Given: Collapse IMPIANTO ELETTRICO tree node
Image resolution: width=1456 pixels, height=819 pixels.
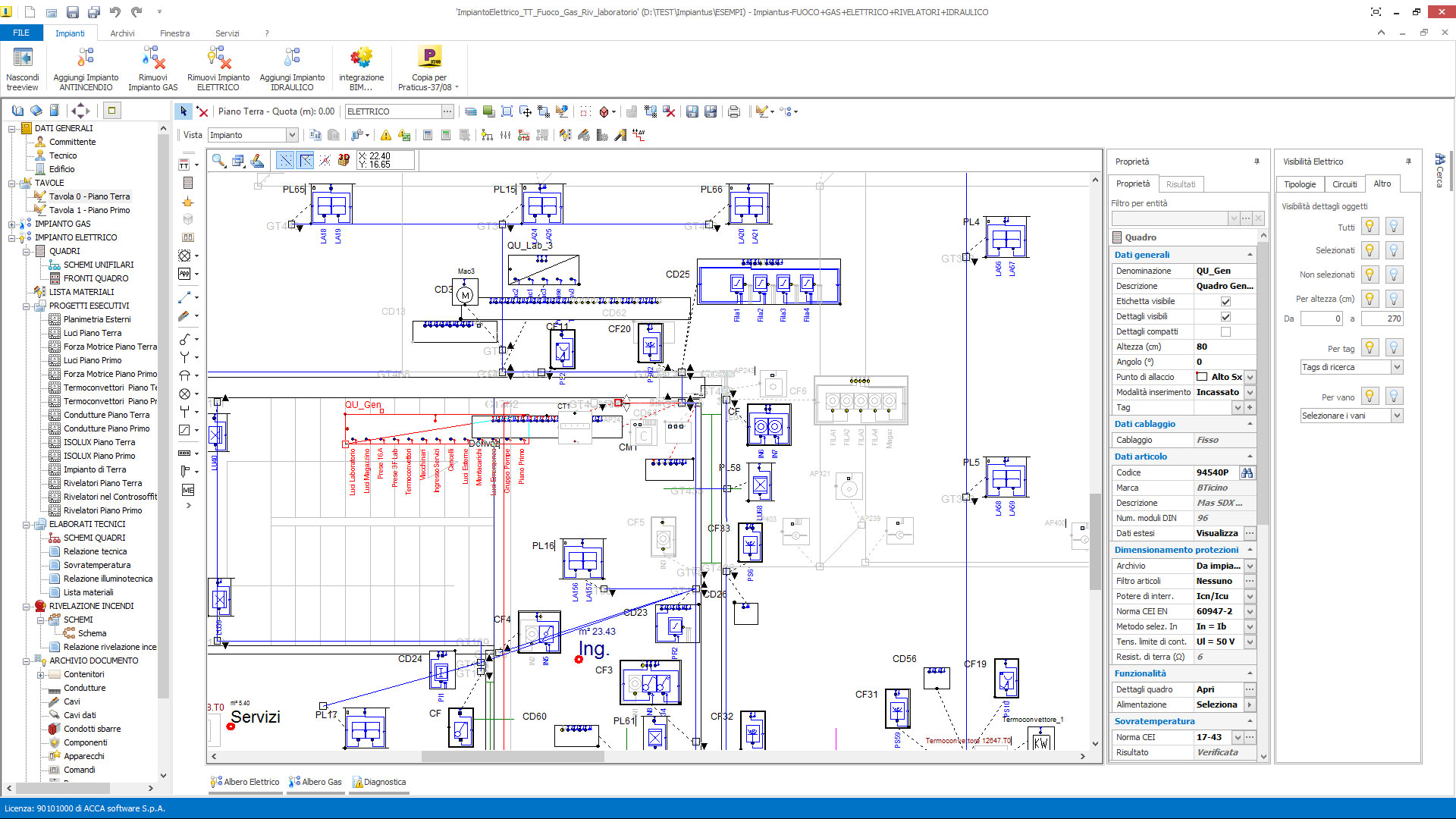Looking at the screenshot, I should click(12, 237).
